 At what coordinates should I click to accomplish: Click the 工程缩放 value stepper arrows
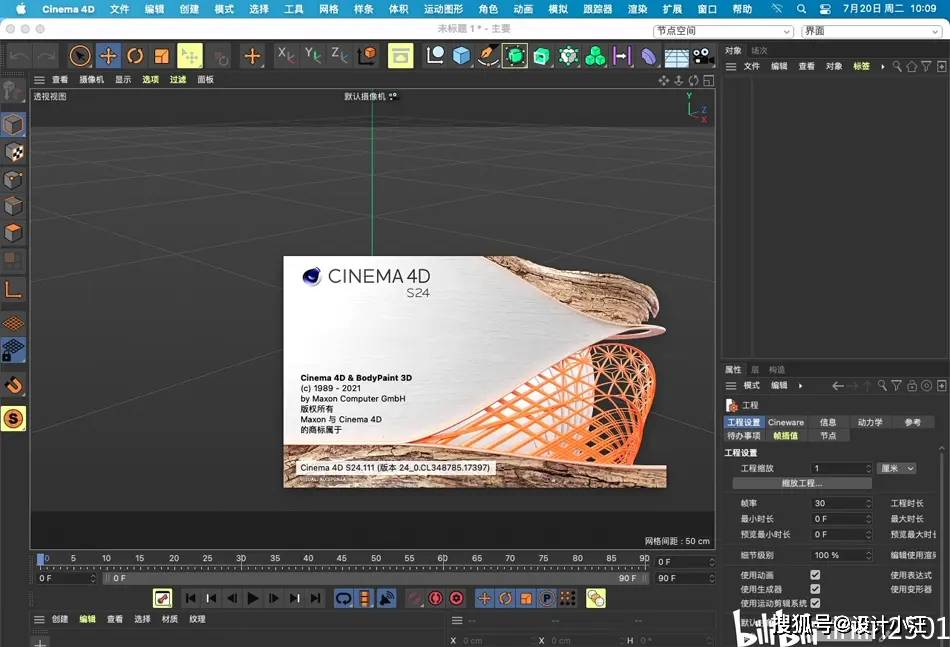pos(868,468)
